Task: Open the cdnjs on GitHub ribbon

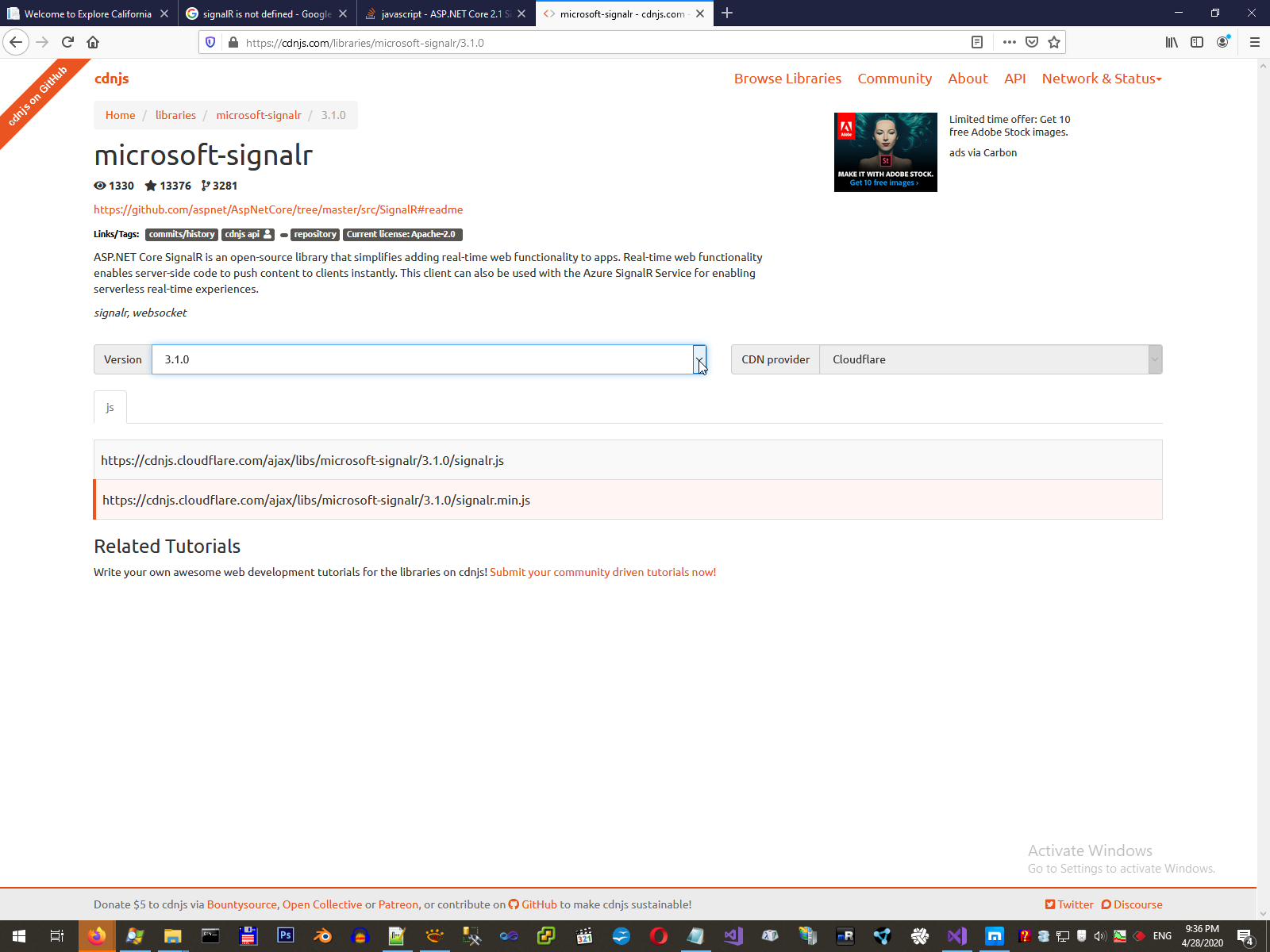Action: tap(37, 97)
